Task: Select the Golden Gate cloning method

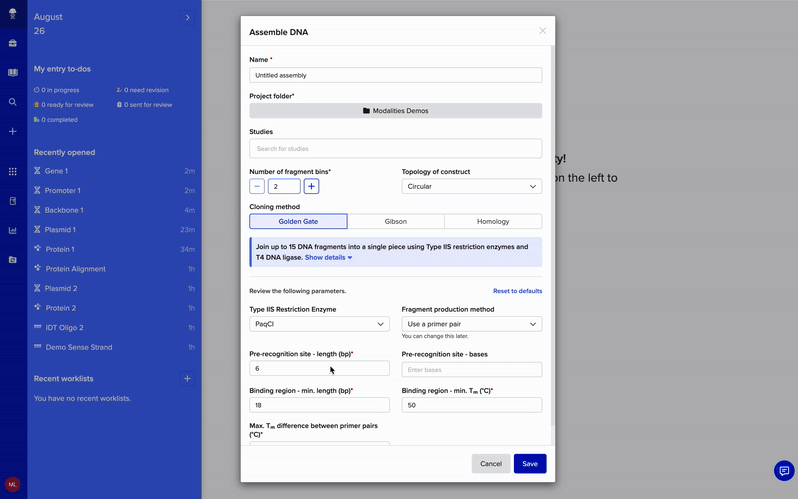Action: [x=298, y=221]
